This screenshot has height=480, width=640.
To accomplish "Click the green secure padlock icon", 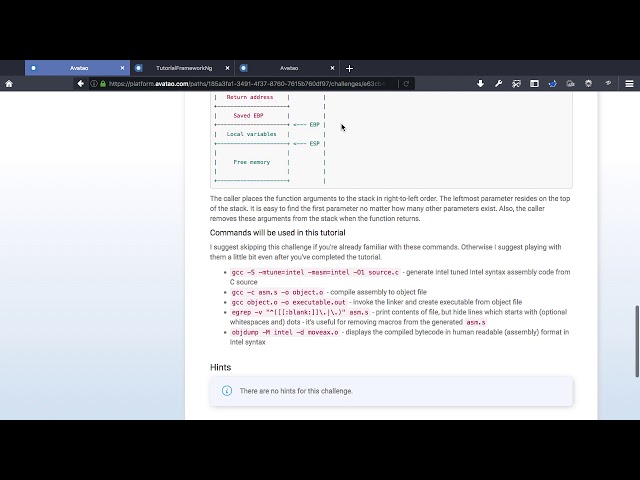I will click(103, 84).
